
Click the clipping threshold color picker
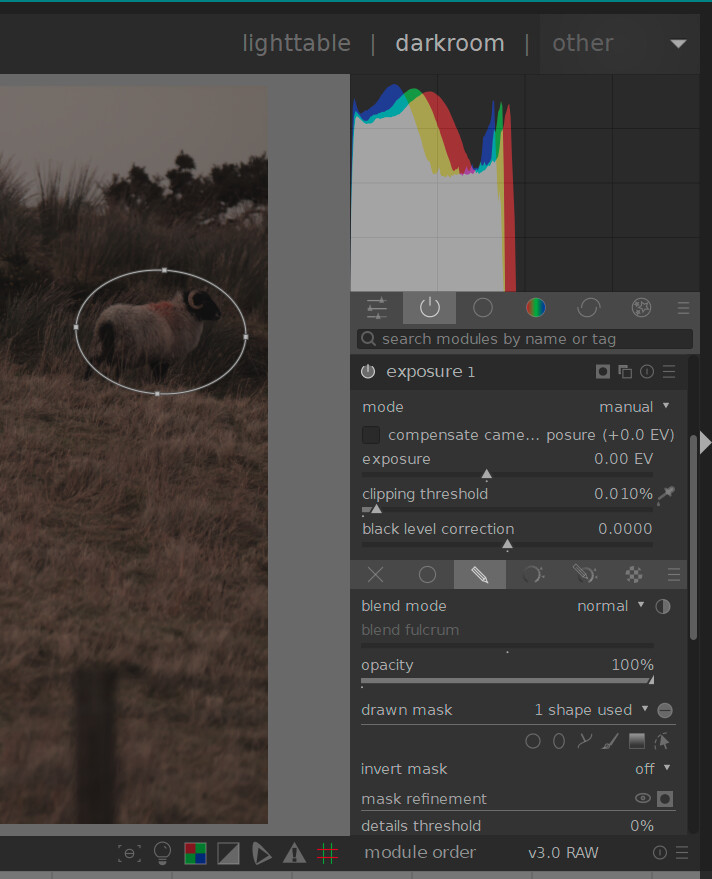click(666, 493)
